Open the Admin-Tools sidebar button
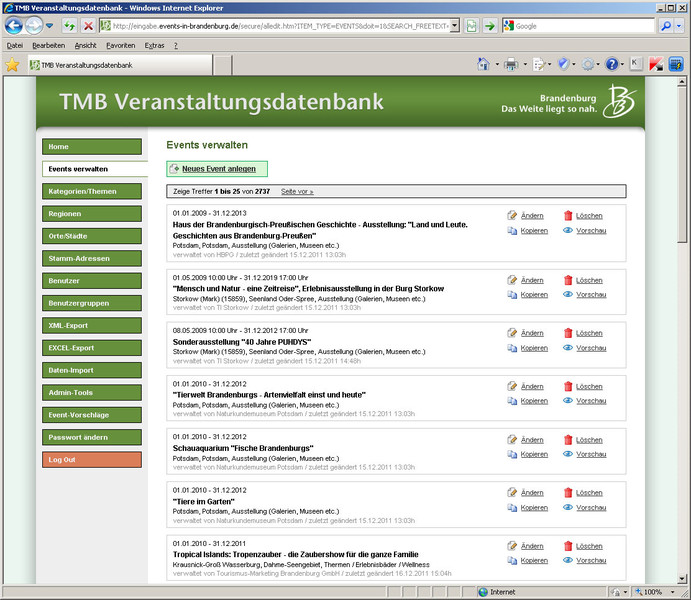This screenshot has height=600, width=691. click(92, 393)
